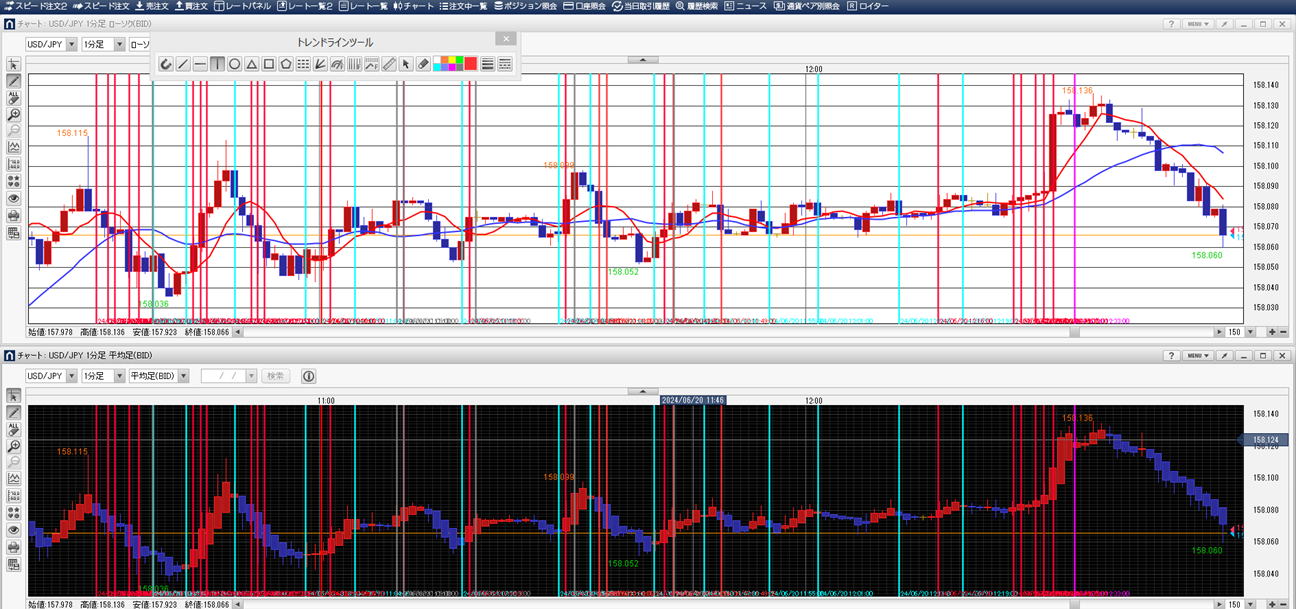
Task: Toggle the trendline tool in the top chart sidebar
Action: pyautogui.click(x=14, y=81)
